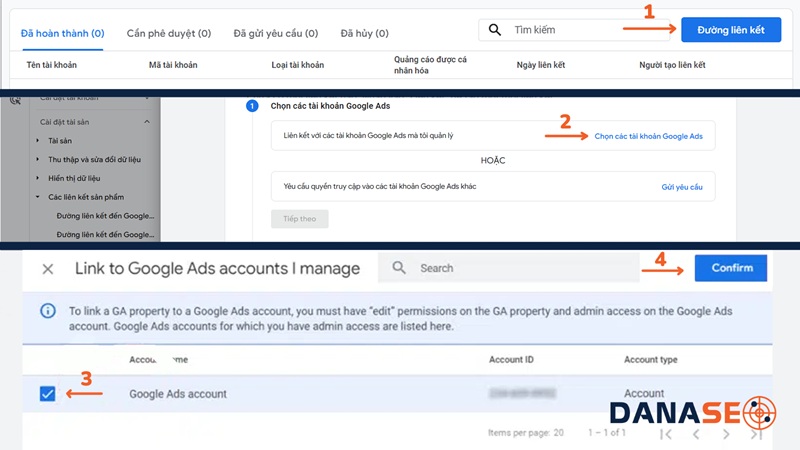Click the Mã tài khoản column header

(x=173, y=65)
